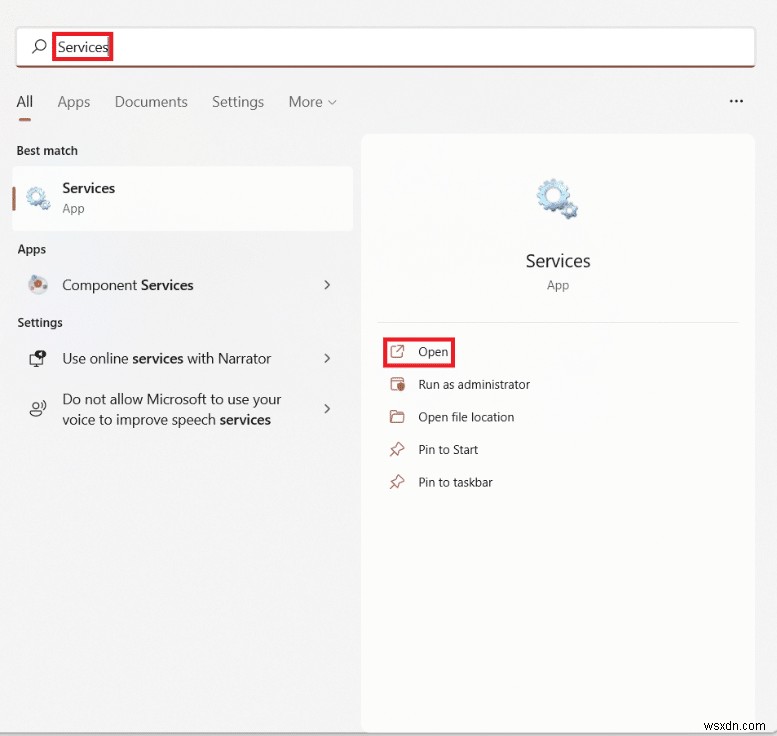Expand the speech services result chevron
This screenshot has height=736, width=777.
tap(327, 409)
